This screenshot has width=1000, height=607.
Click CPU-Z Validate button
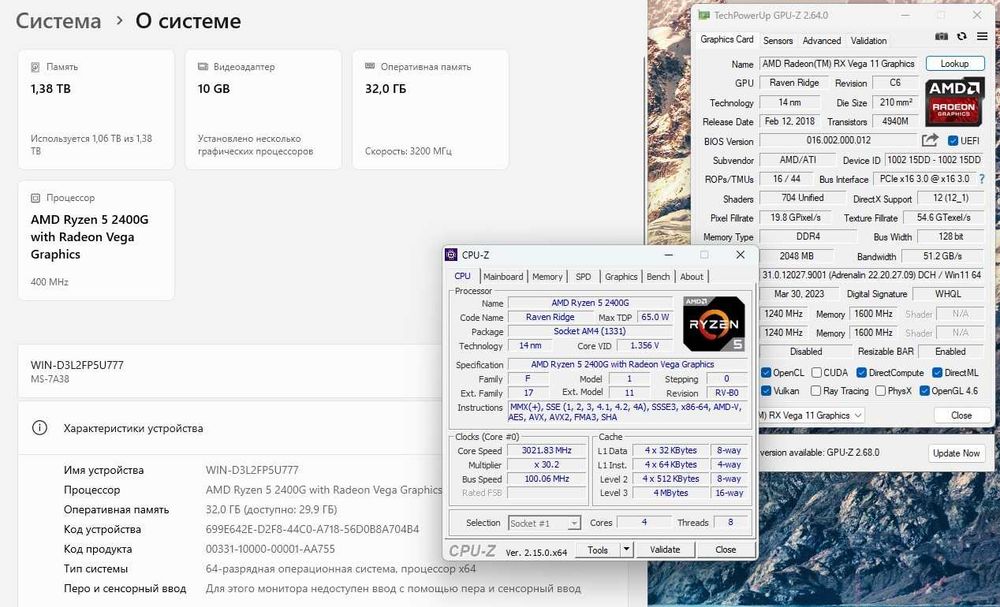click(665, 549)
